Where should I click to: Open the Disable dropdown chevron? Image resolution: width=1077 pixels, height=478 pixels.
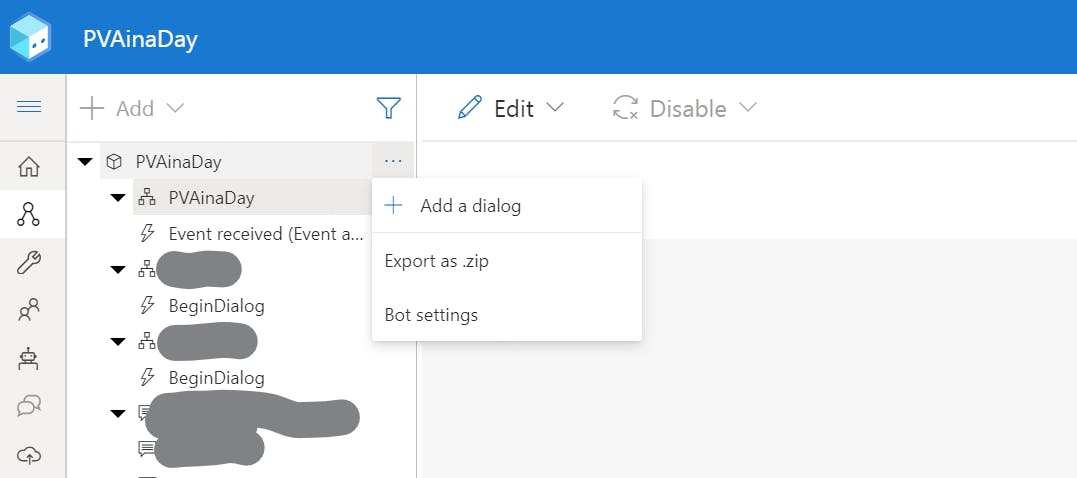coord(747,107)
